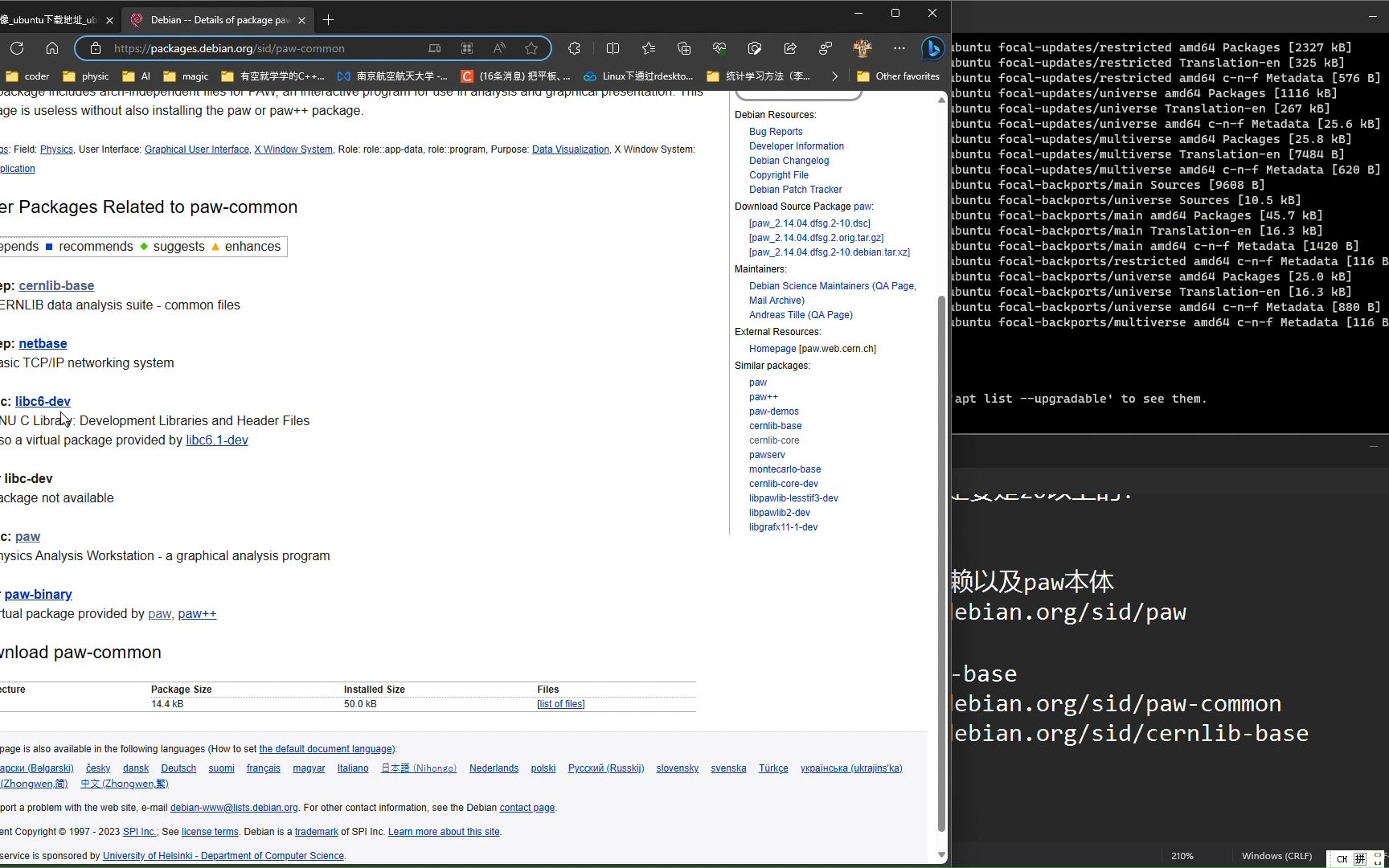1389x868 pixels.
Task: Open the Debian Patch Tracker link
Action: tap(796, 190)
